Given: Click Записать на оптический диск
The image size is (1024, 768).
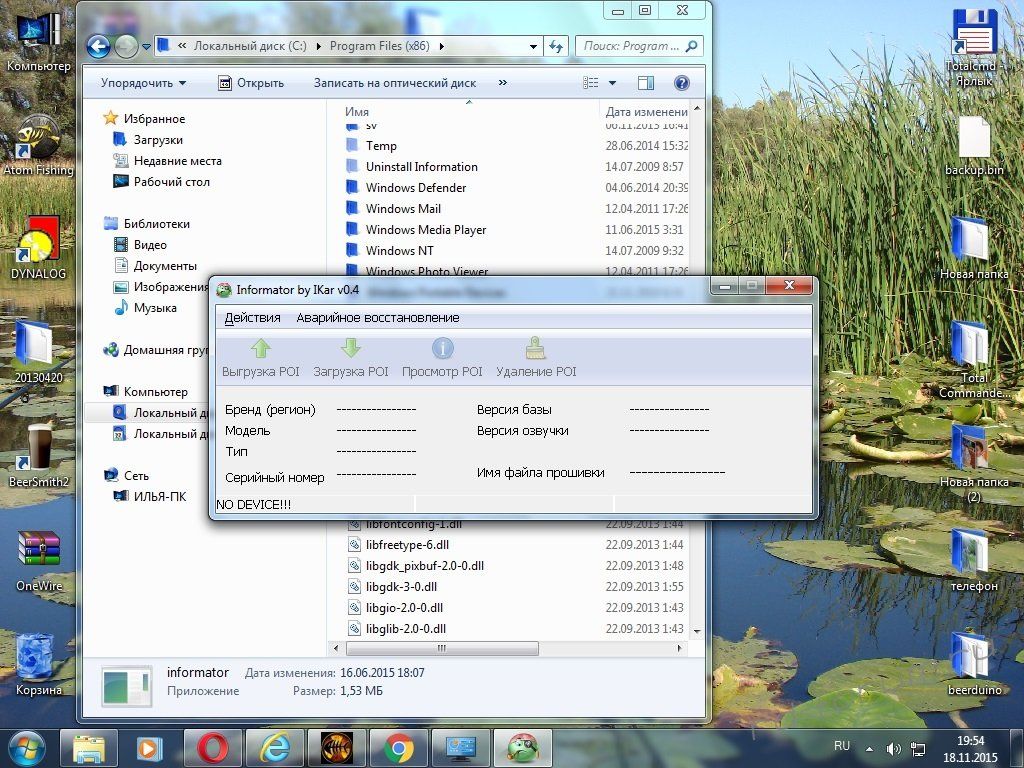Looking at the screenshot, I should 394,83.
